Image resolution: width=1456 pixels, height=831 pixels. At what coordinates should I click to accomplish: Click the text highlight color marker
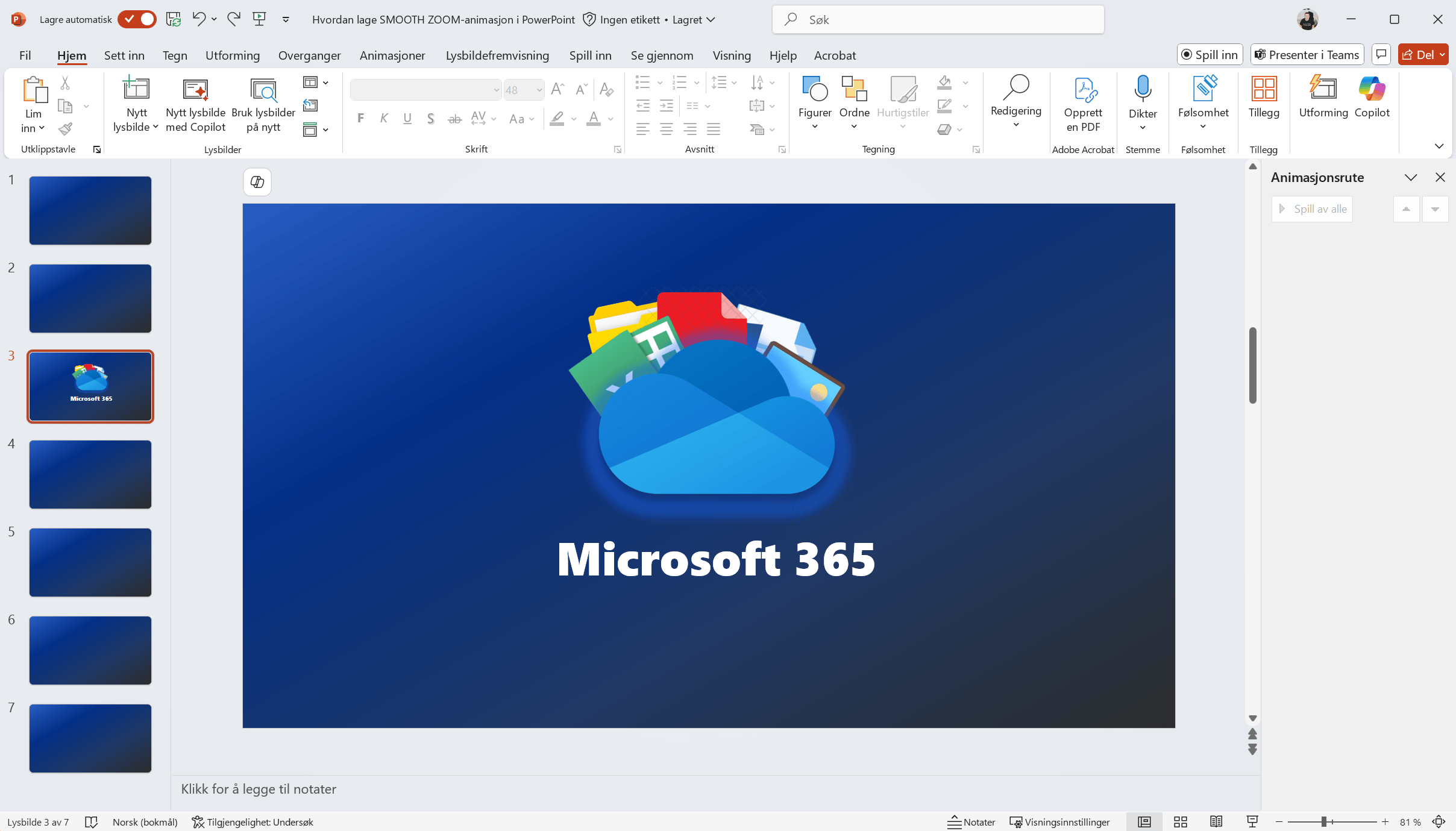click(x=557, y=119)
